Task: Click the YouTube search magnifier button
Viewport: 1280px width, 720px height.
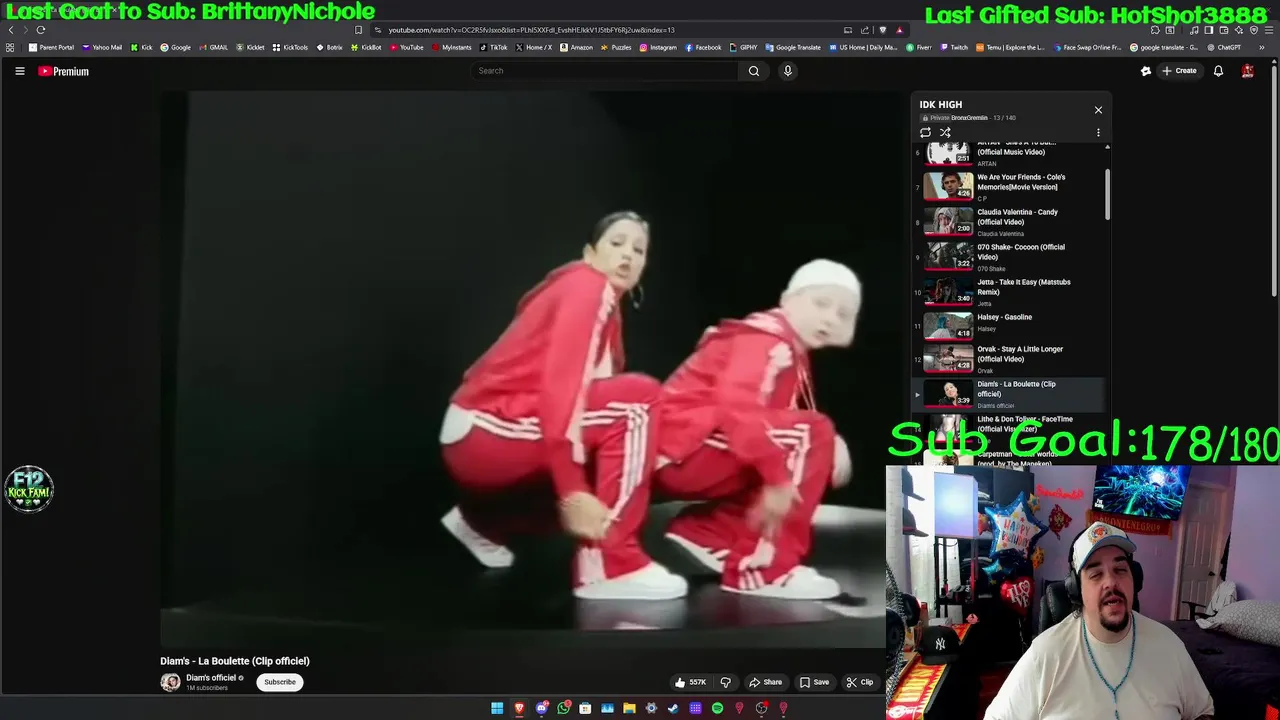Action: [x=754, y=71]
